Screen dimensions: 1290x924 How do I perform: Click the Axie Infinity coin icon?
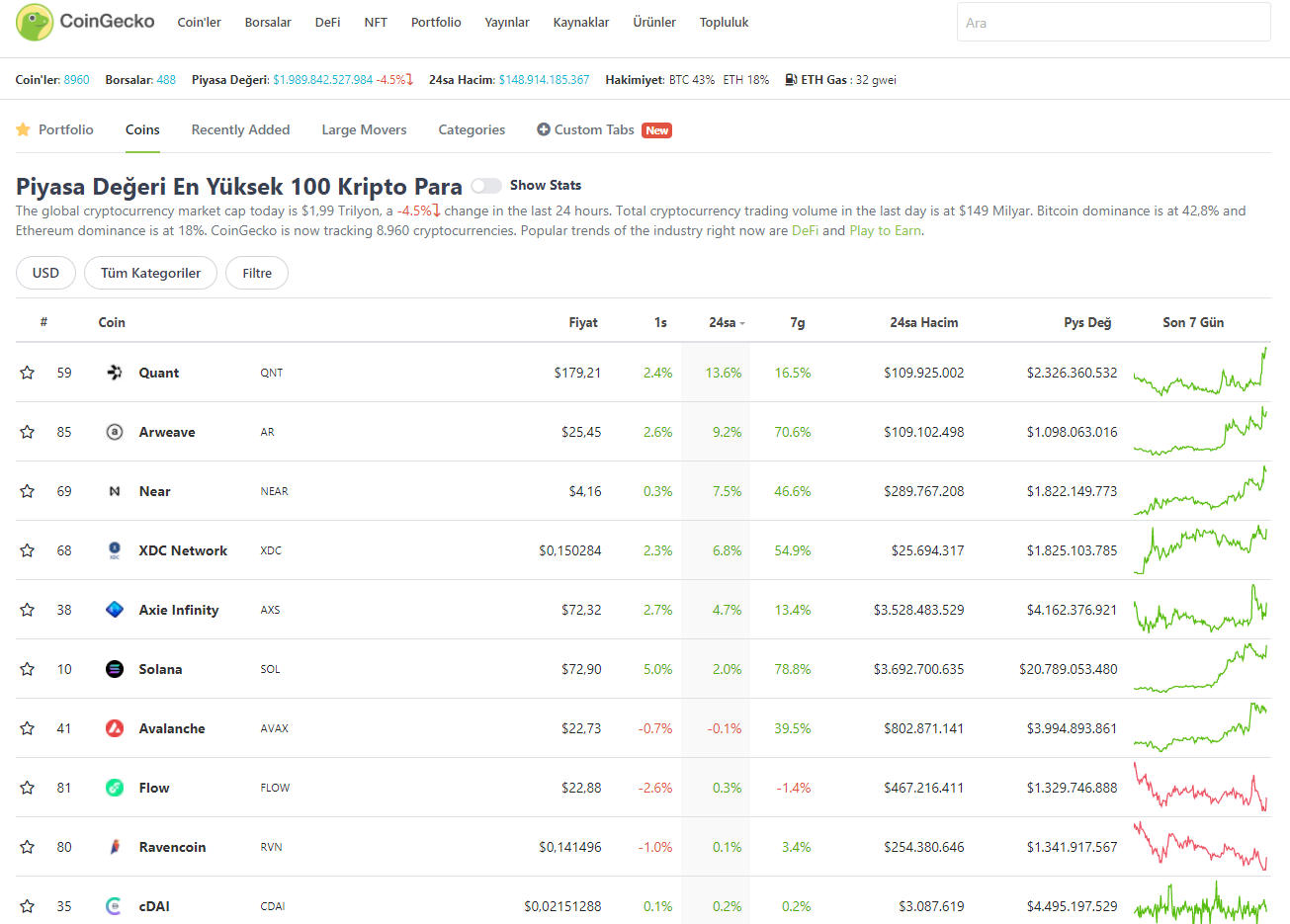pyautogui.click(x=115, y=610)
